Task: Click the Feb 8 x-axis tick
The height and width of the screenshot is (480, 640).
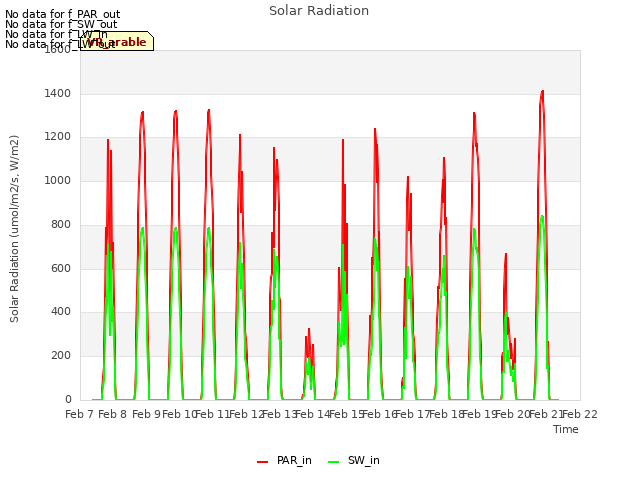Action: (x=113, y=414)
